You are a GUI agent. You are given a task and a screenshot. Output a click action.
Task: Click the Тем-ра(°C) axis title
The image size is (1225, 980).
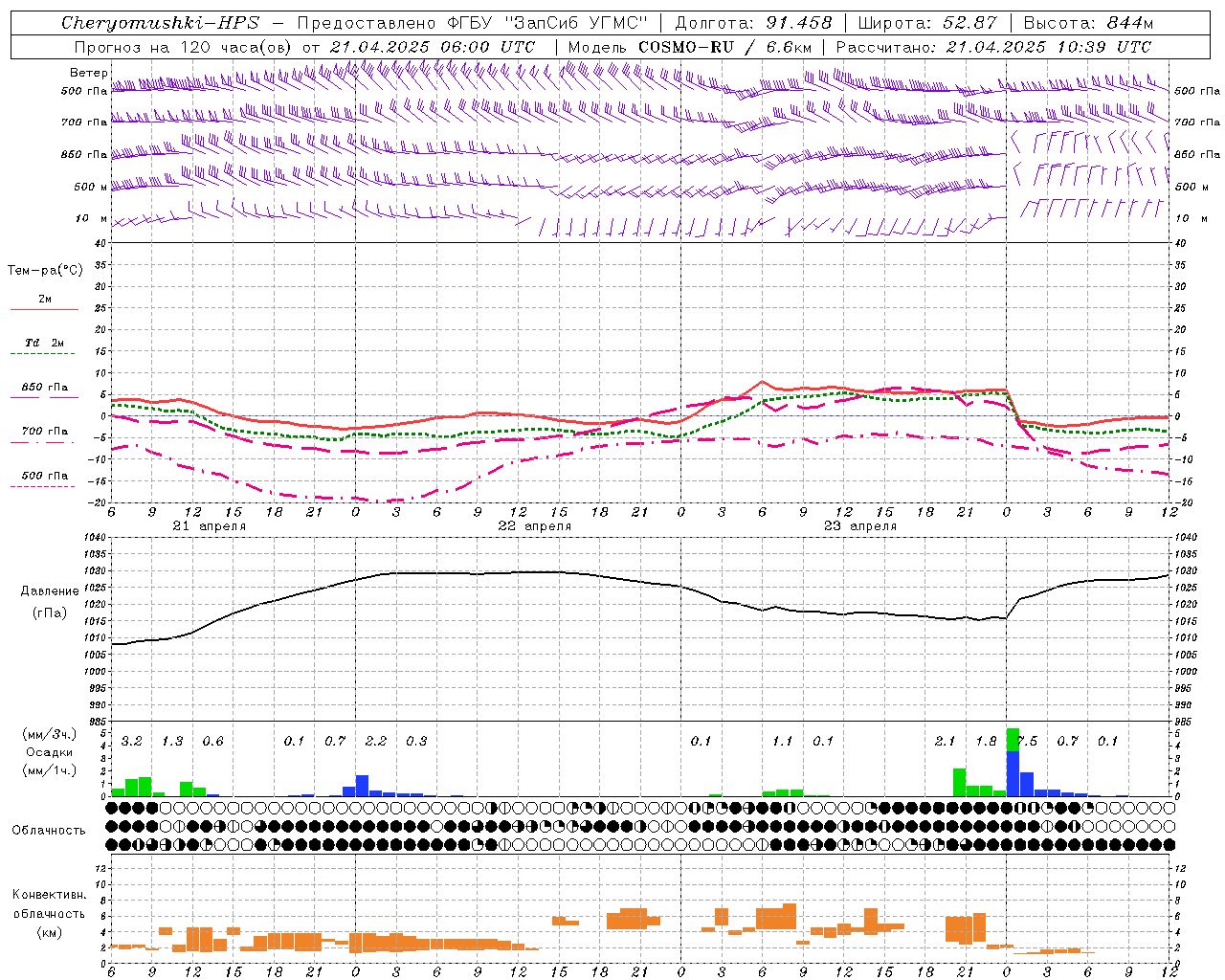point(45,271)
